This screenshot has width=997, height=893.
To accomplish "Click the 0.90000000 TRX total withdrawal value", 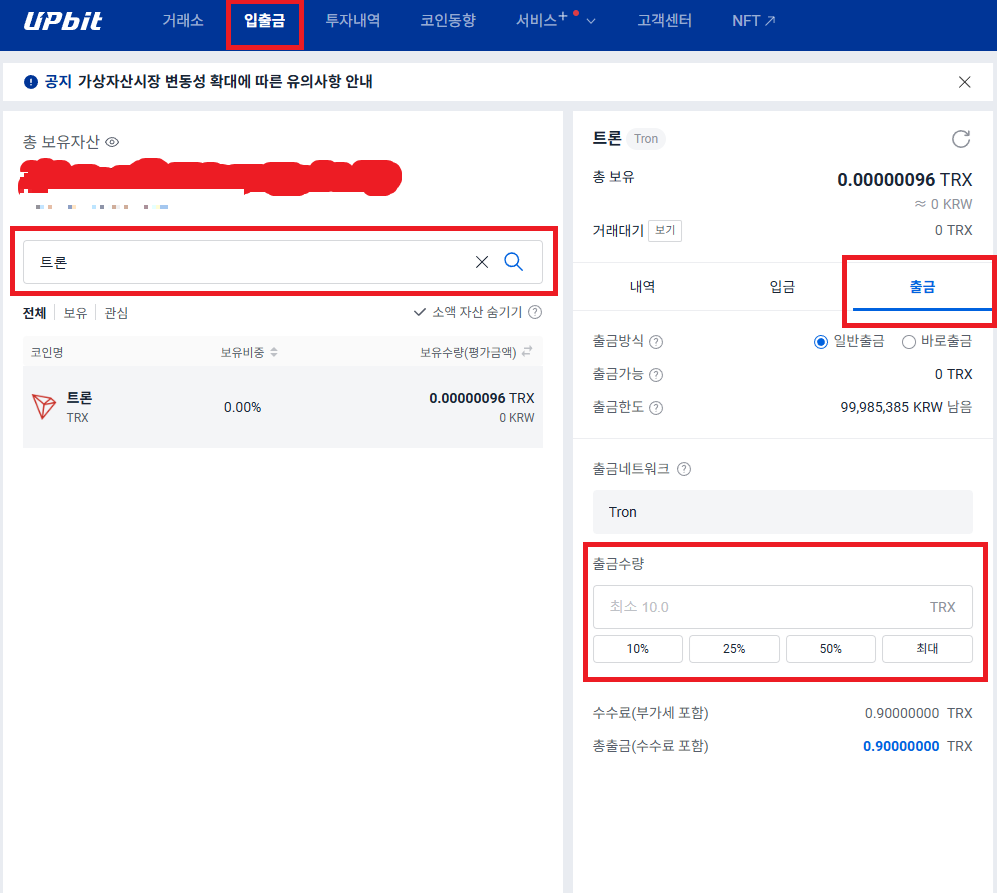I will point(918,746).
